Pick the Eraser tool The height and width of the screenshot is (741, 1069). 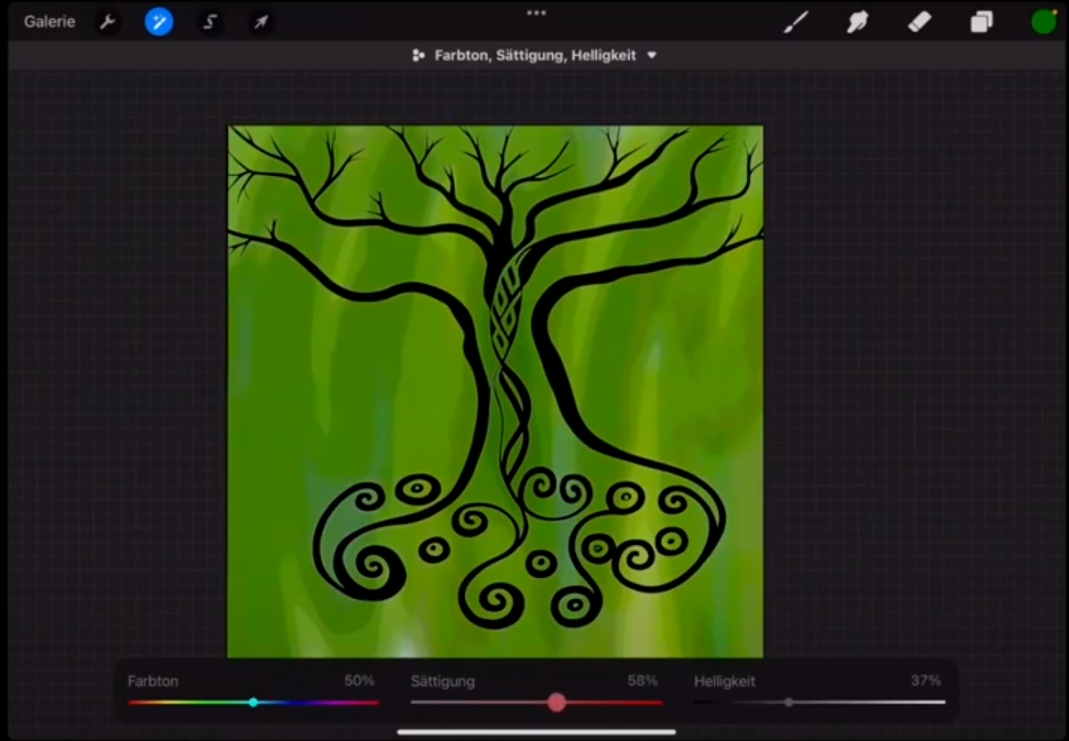click(919, 22)
